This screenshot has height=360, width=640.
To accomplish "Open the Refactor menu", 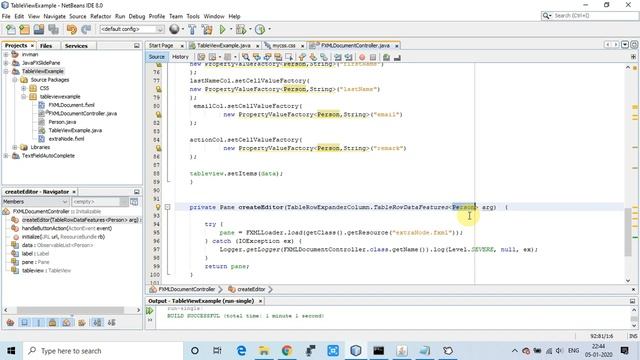I will [100, 16].
